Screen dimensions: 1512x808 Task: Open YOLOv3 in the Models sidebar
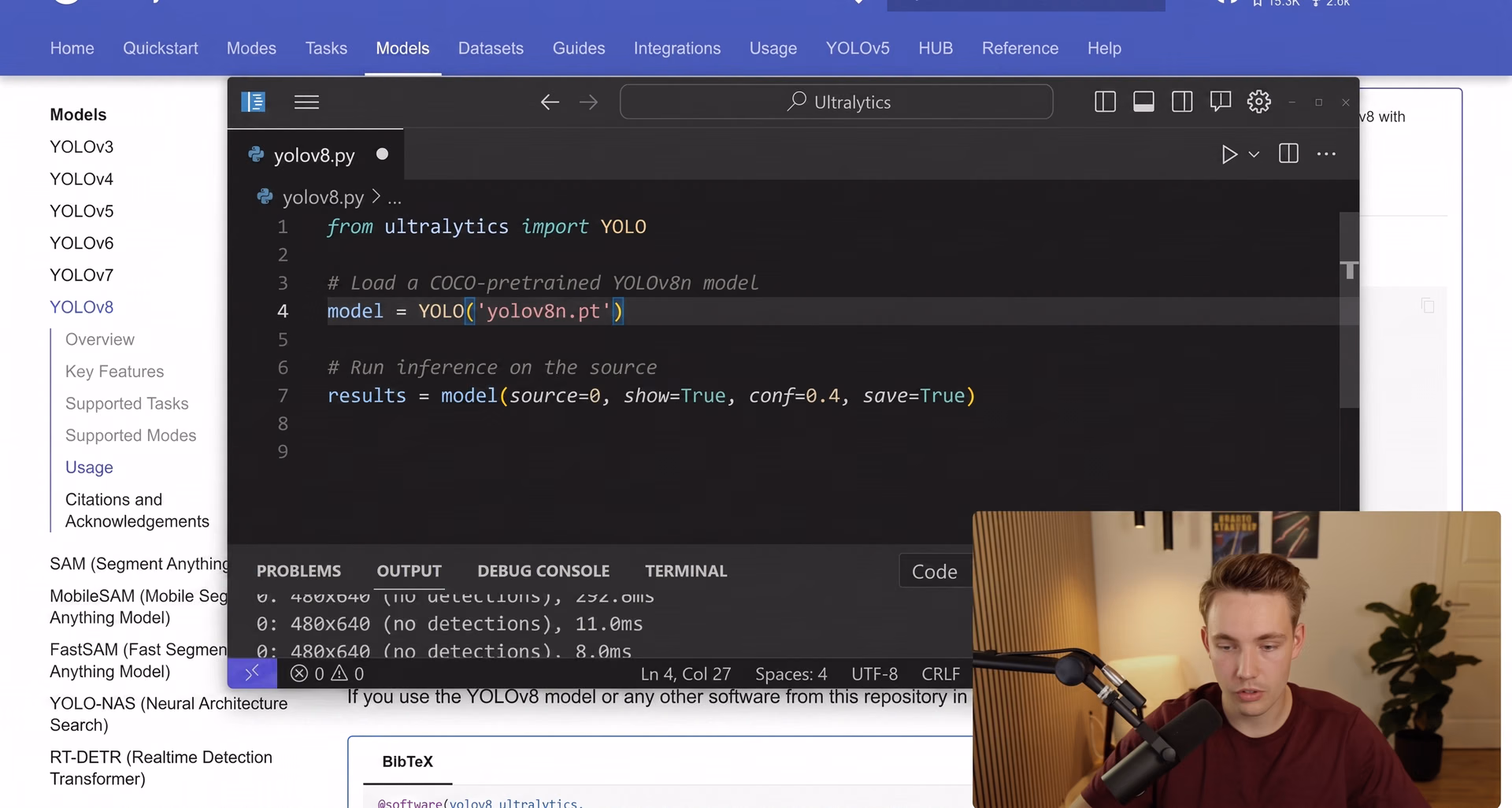coord(81,147)
